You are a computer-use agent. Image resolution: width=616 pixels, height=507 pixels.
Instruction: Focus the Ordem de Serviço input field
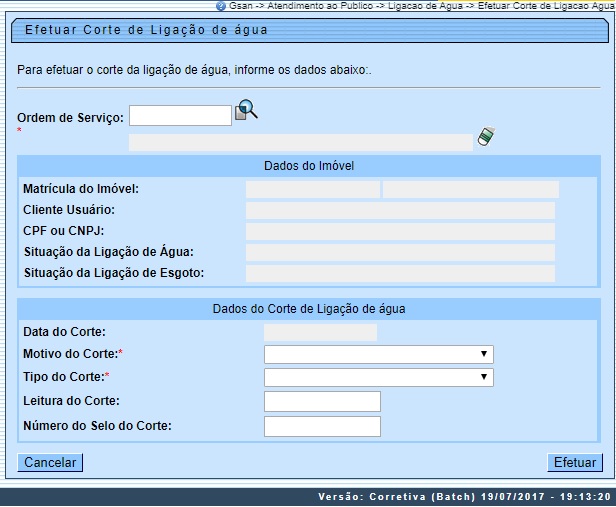point(180,116)
